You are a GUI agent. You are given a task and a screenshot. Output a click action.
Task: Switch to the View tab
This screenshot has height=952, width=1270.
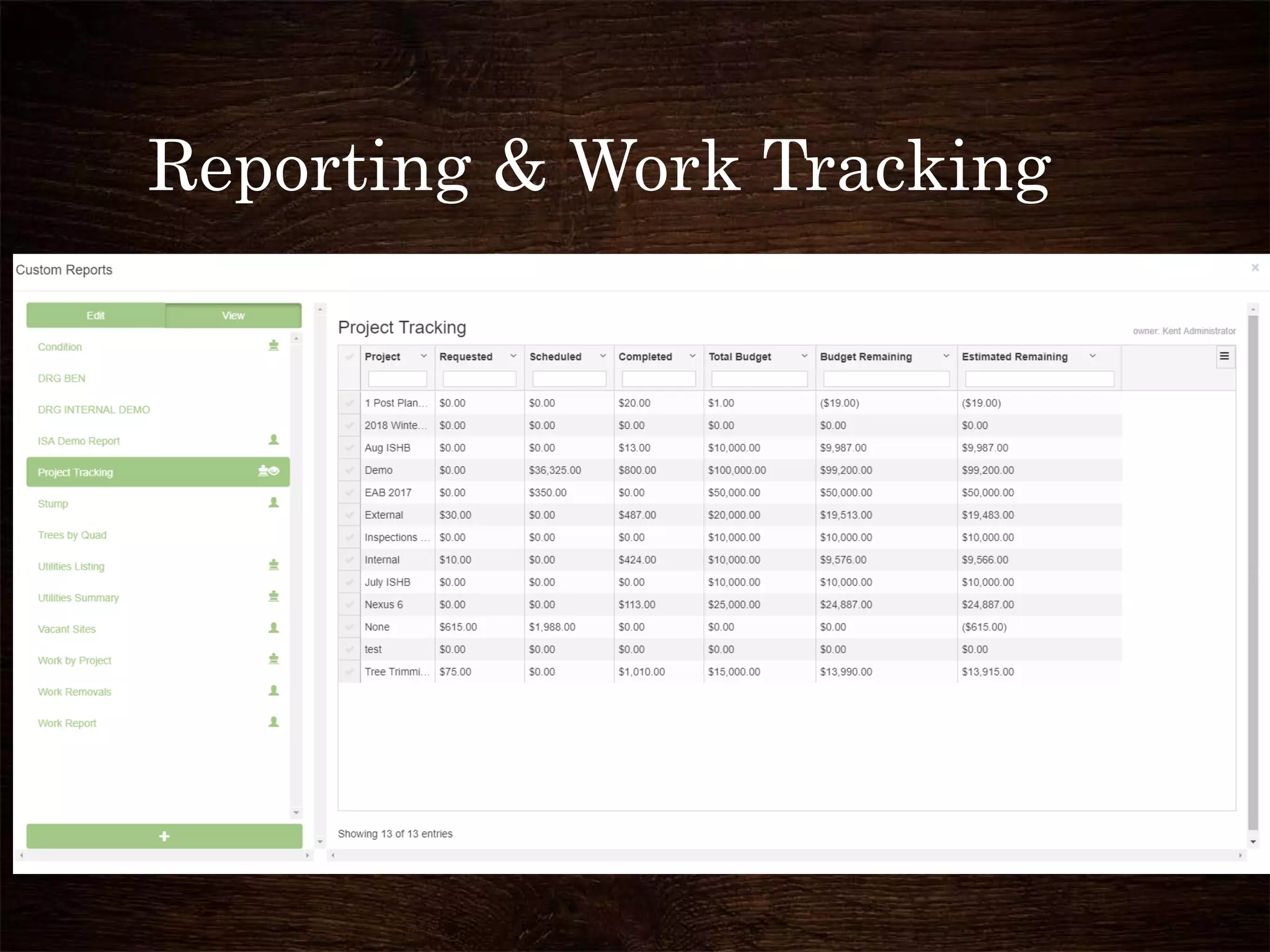pos(233,315)
